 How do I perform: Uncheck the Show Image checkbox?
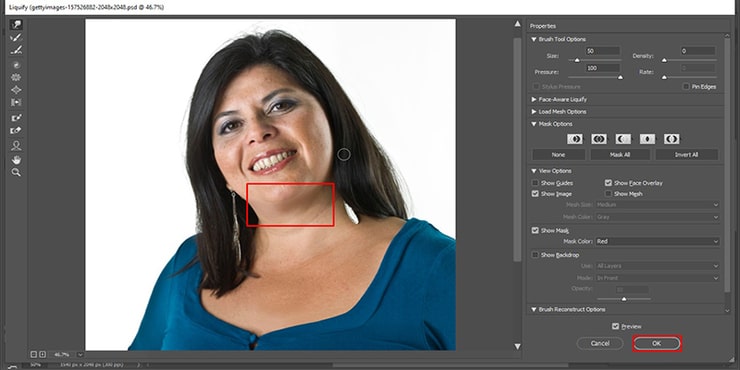point(535,193)
